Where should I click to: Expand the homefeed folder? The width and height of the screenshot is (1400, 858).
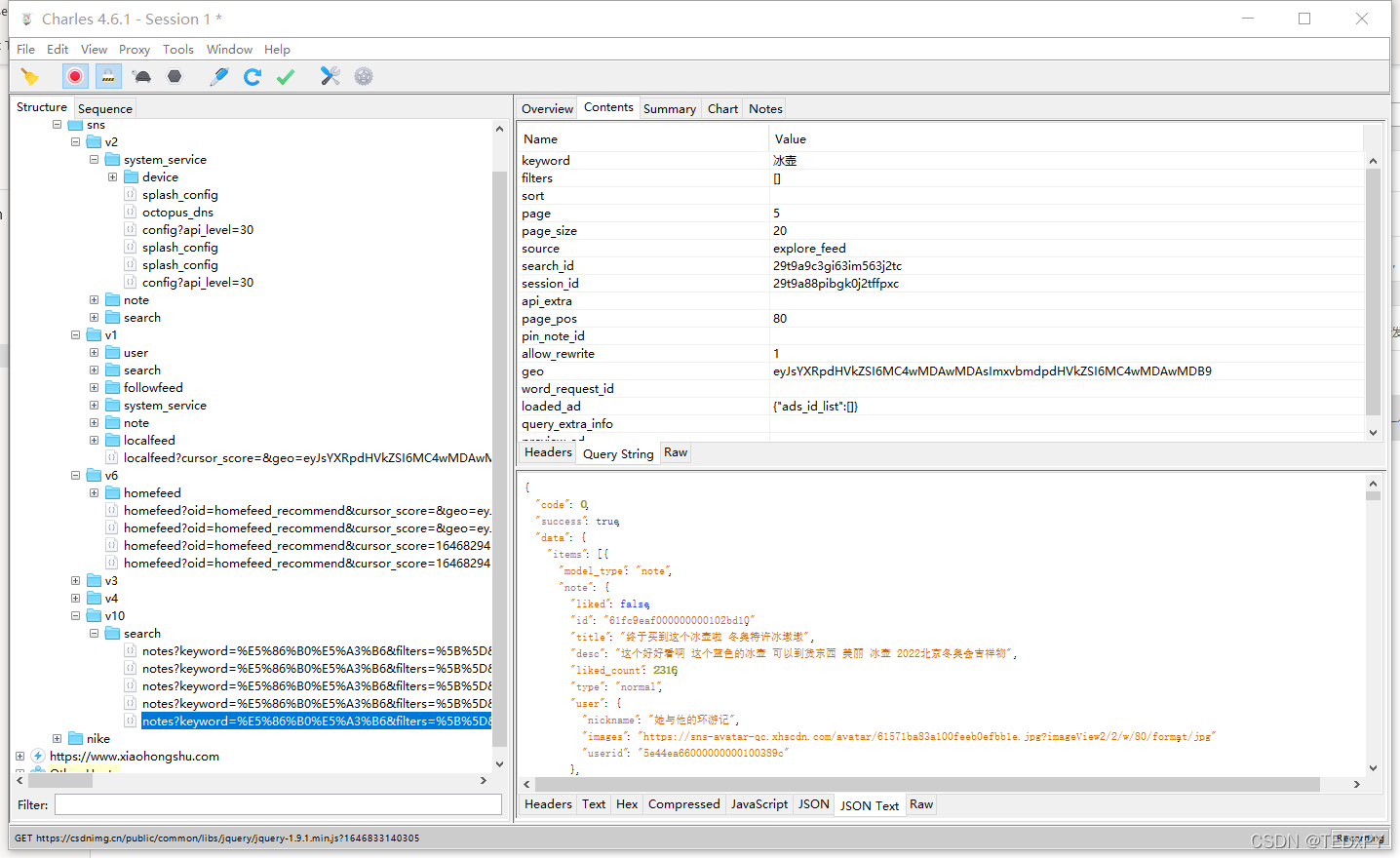[x=94, y=493]
